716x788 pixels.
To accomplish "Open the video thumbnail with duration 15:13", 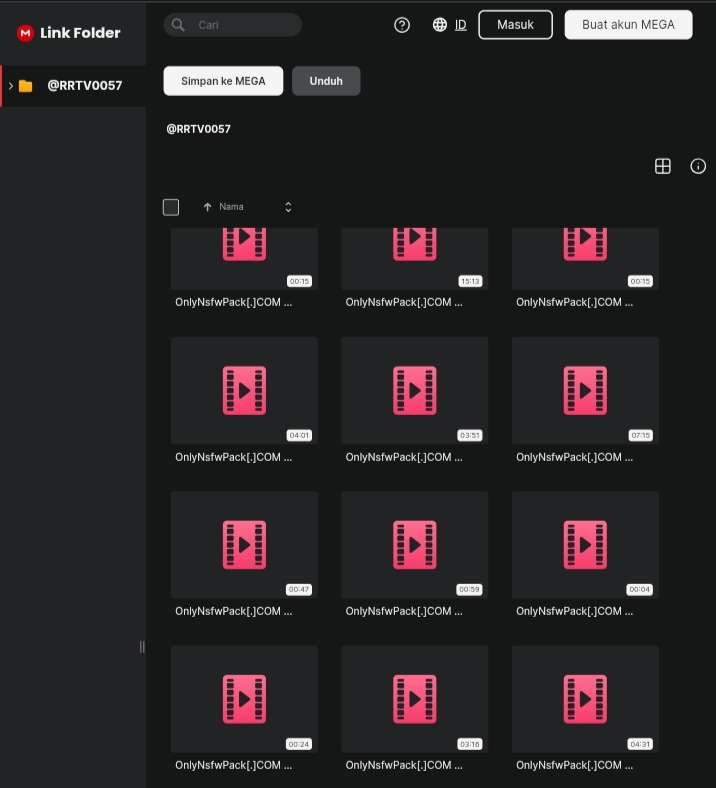I will (415, 258).
